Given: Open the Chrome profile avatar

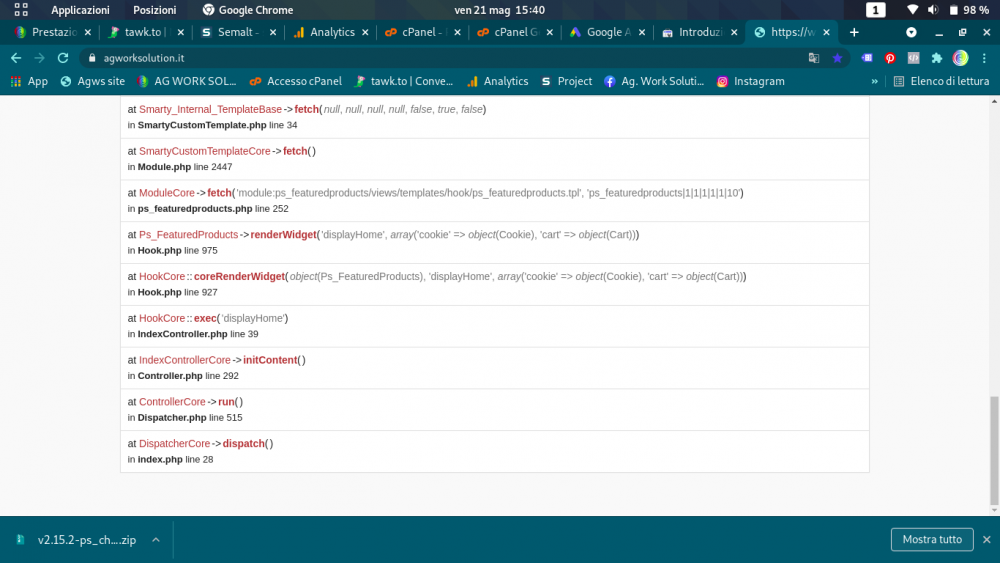Looking at the screenshot, I should click(960, 58).
